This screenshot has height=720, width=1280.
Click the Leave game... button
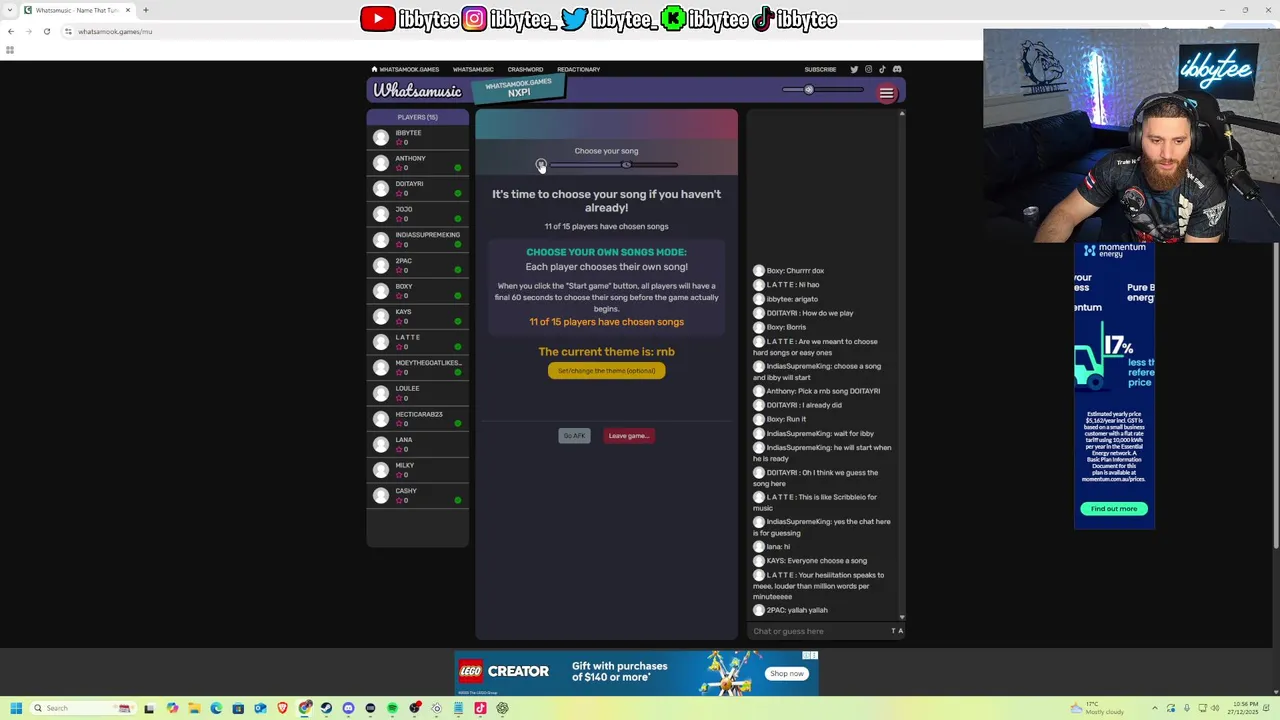coord(629,435)
